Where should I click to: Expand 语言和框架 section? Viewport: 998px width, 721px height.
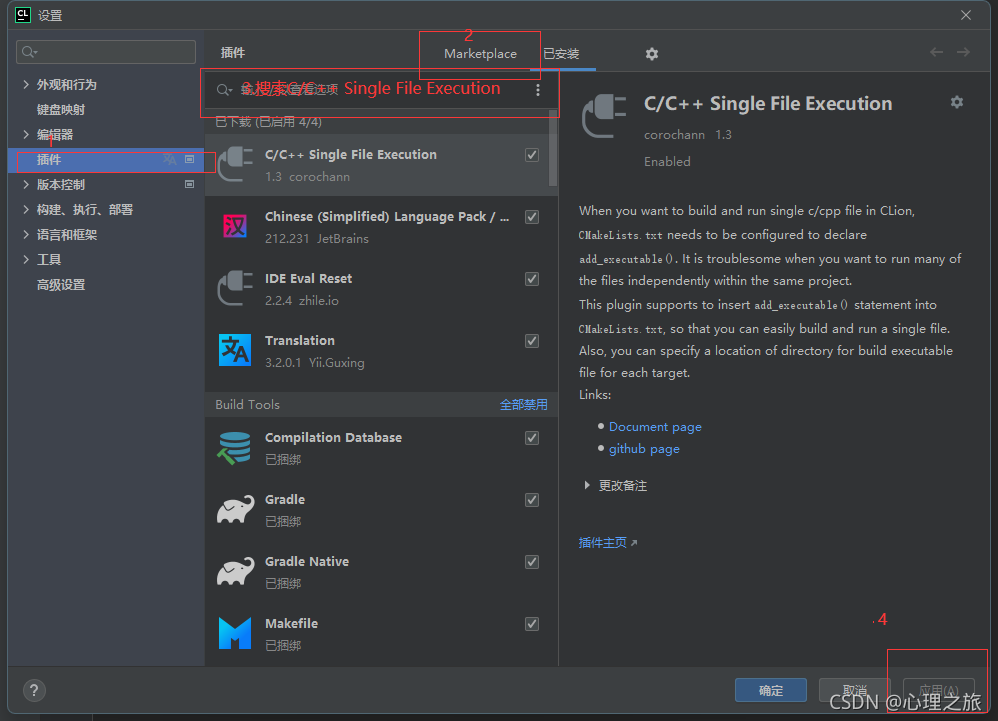pyautogui.click(x=26, y=234)
